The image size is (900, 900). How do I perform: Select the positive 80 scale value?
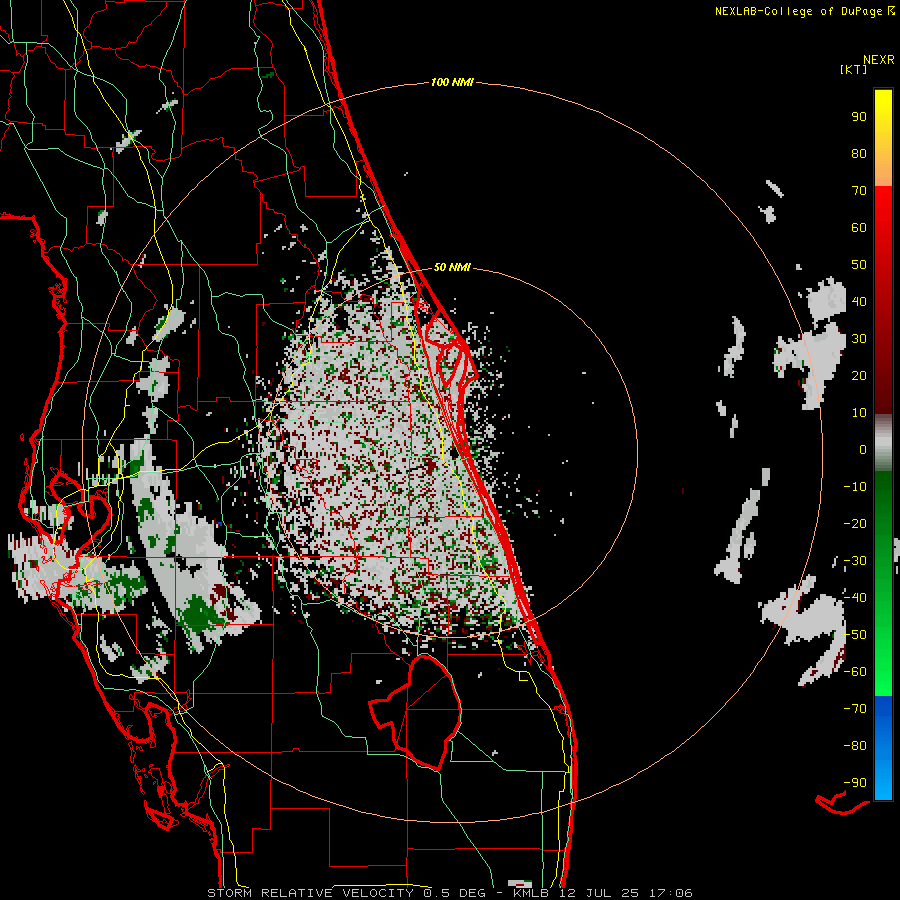coord(859,154)
